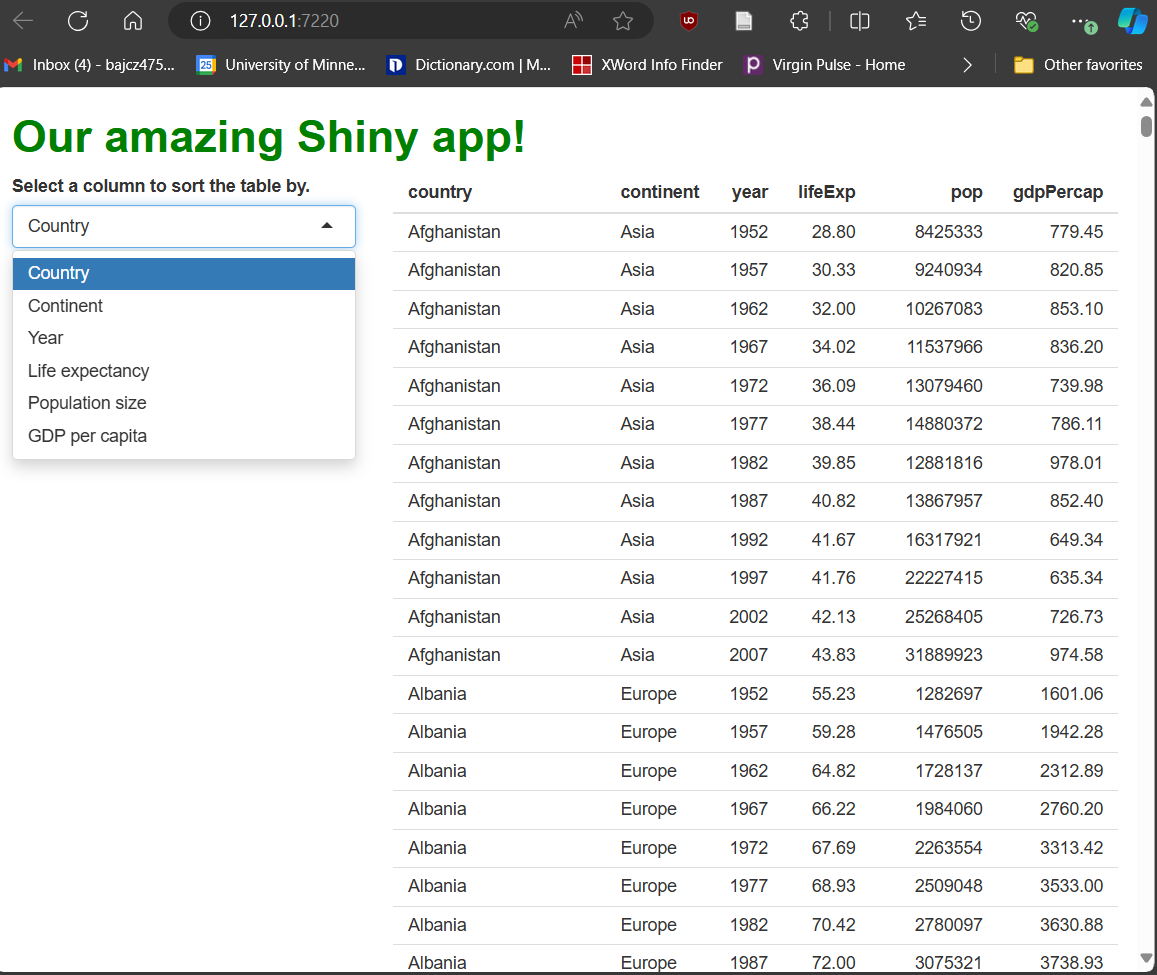
Task: Open XWord Info Finder bookmark
Action: click(x=646, y=64)
